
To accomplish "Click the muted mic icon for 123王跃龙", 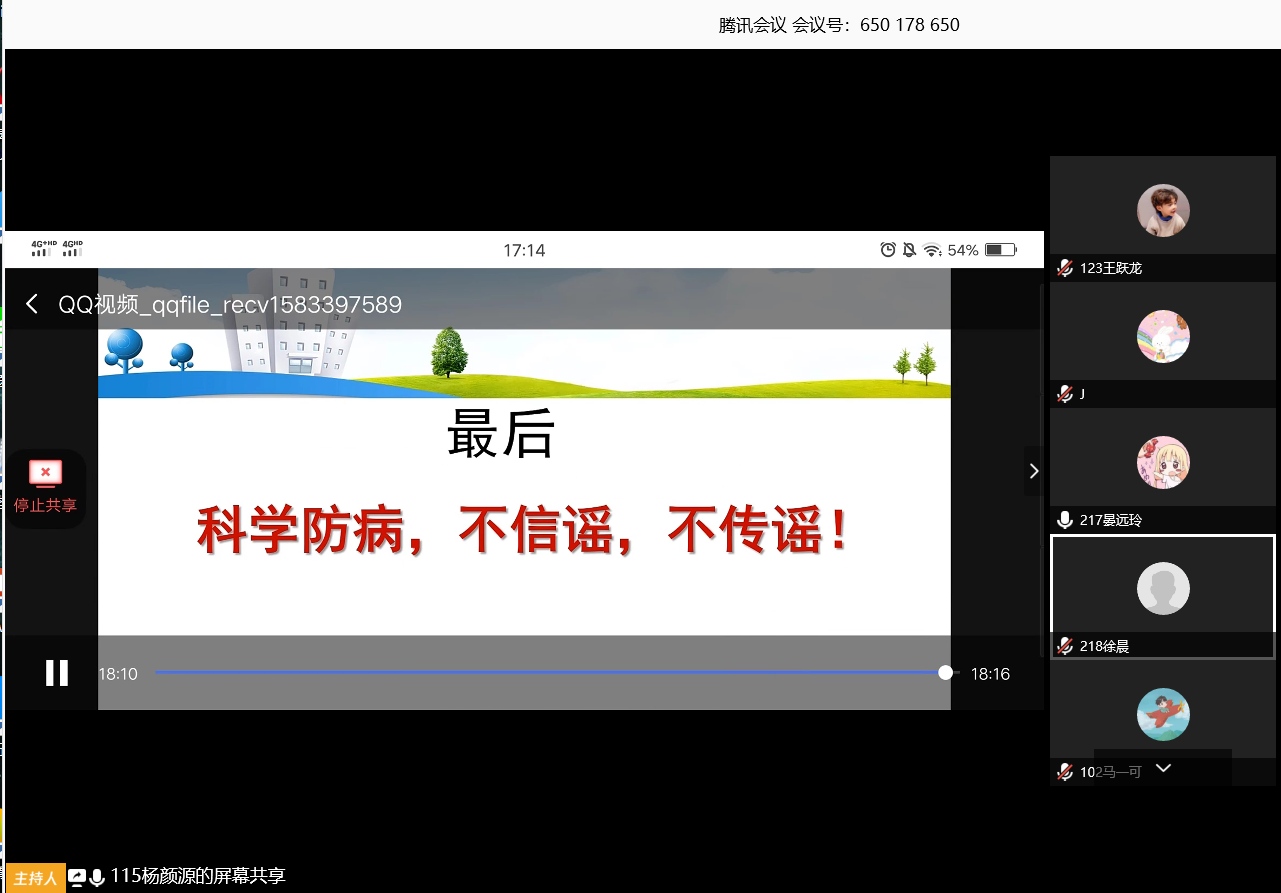I will 1065,268.
